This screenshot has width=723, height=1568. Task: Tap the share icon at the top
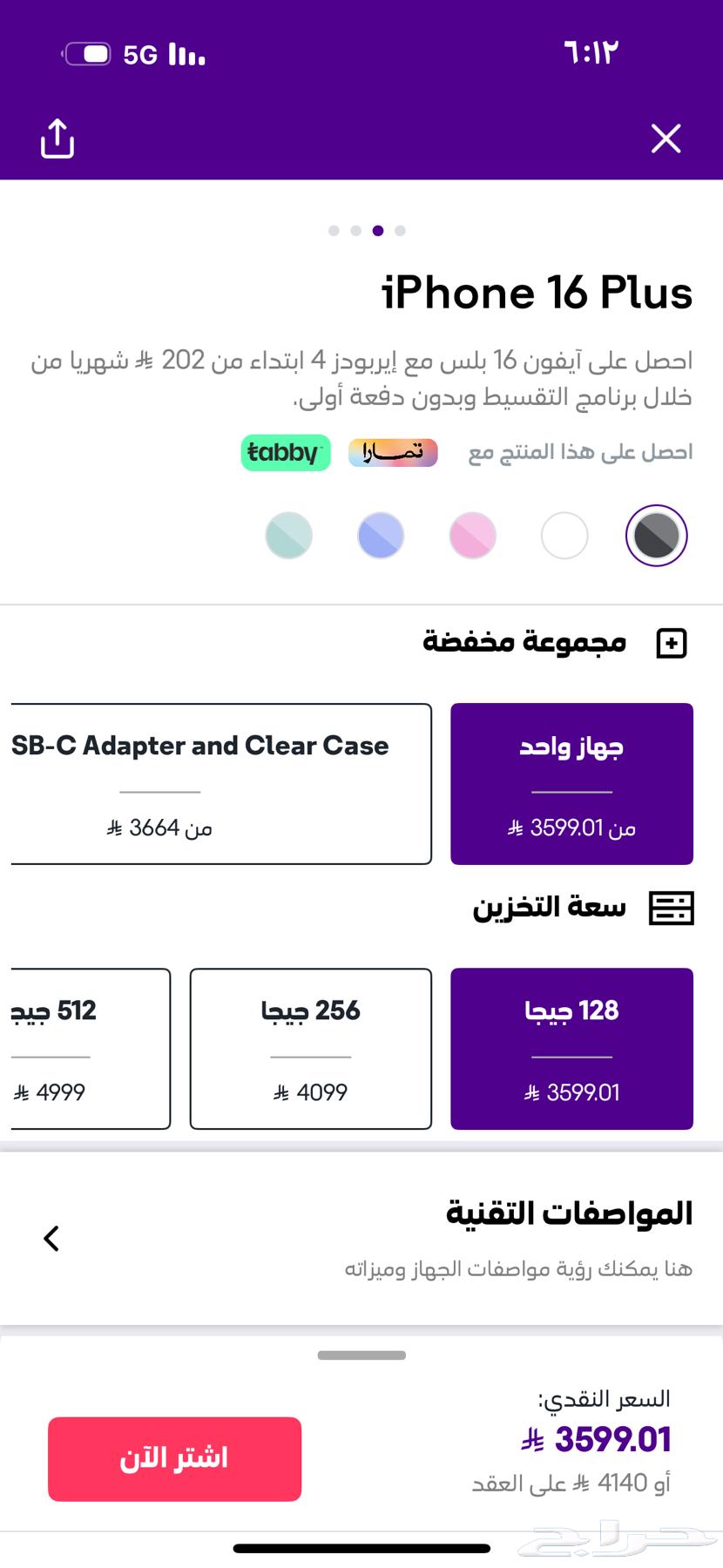click(57, 139)
